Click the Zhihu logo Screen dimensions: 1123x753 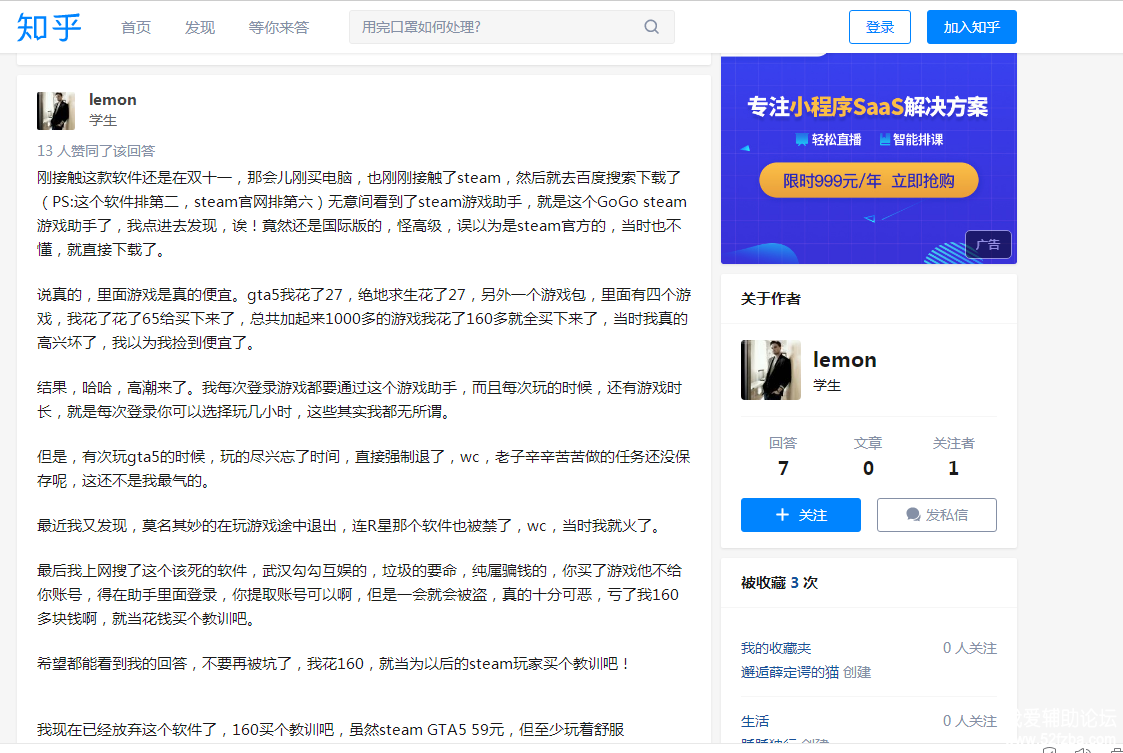coord(49,27)
